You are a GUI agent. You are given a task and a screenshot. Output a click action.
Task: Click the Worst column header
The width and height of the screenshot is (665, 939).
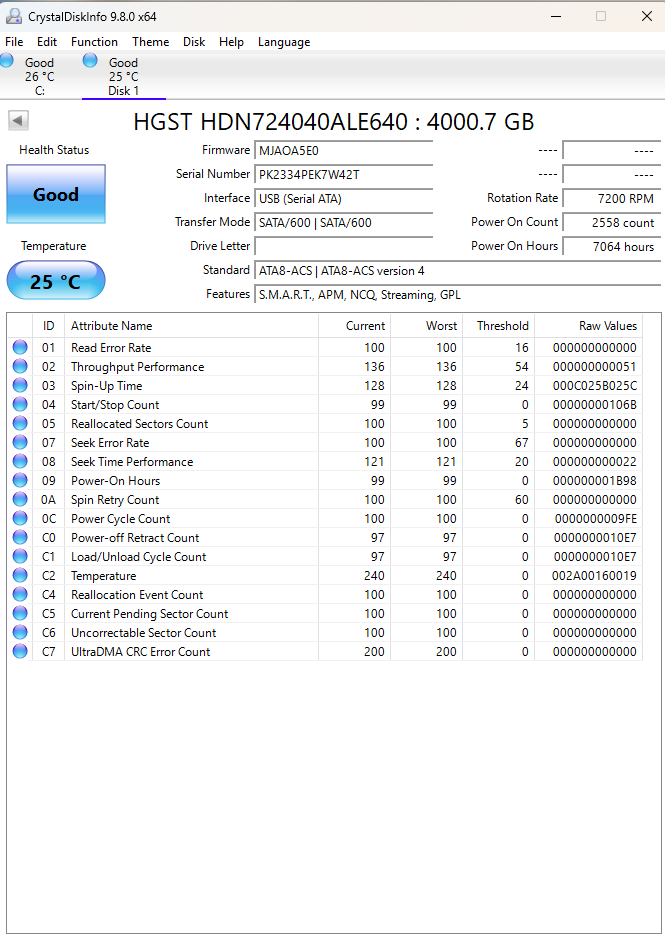427,326
